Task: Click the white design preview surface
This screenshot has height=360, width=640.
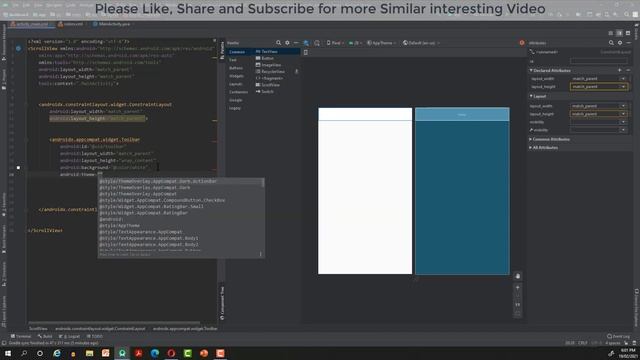Action: tap(365, 191)
